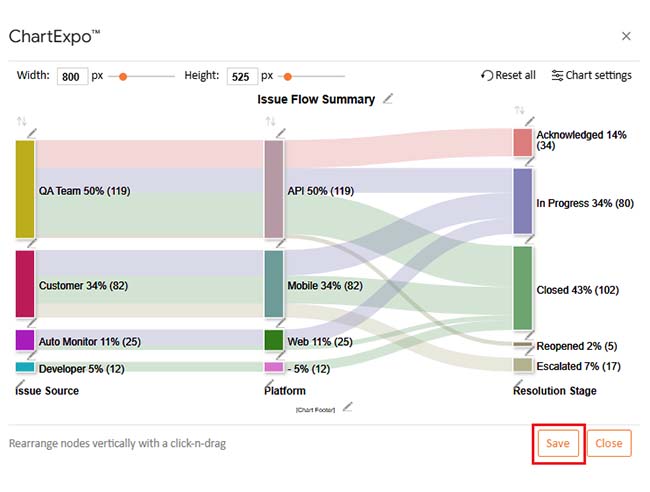Save the chart
The width and height of the screenshot is (650, 492).
[x=557, y=443]
